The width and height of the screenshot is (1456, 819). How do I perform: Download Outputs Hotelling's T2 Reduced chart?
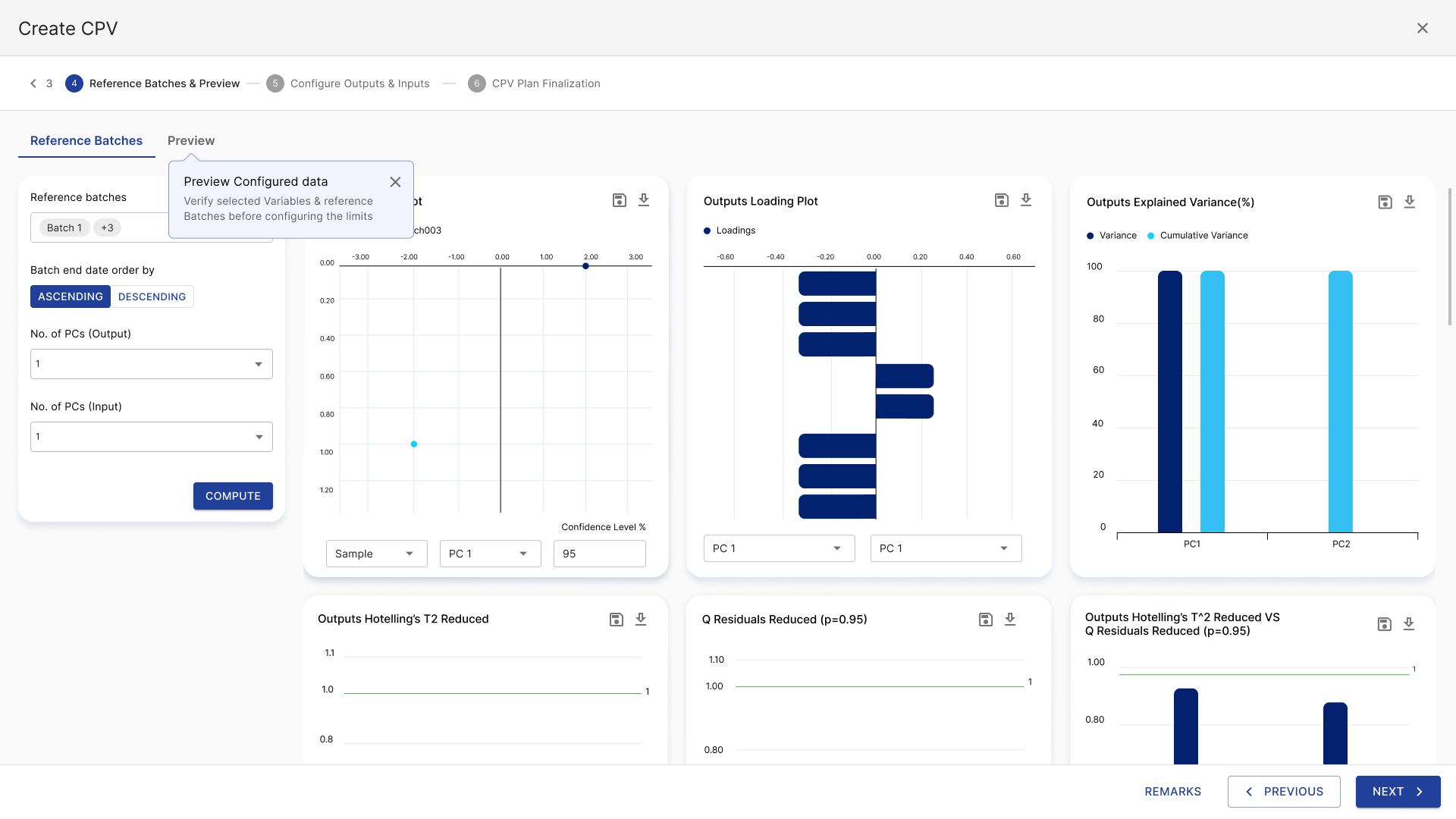[641, 620]
